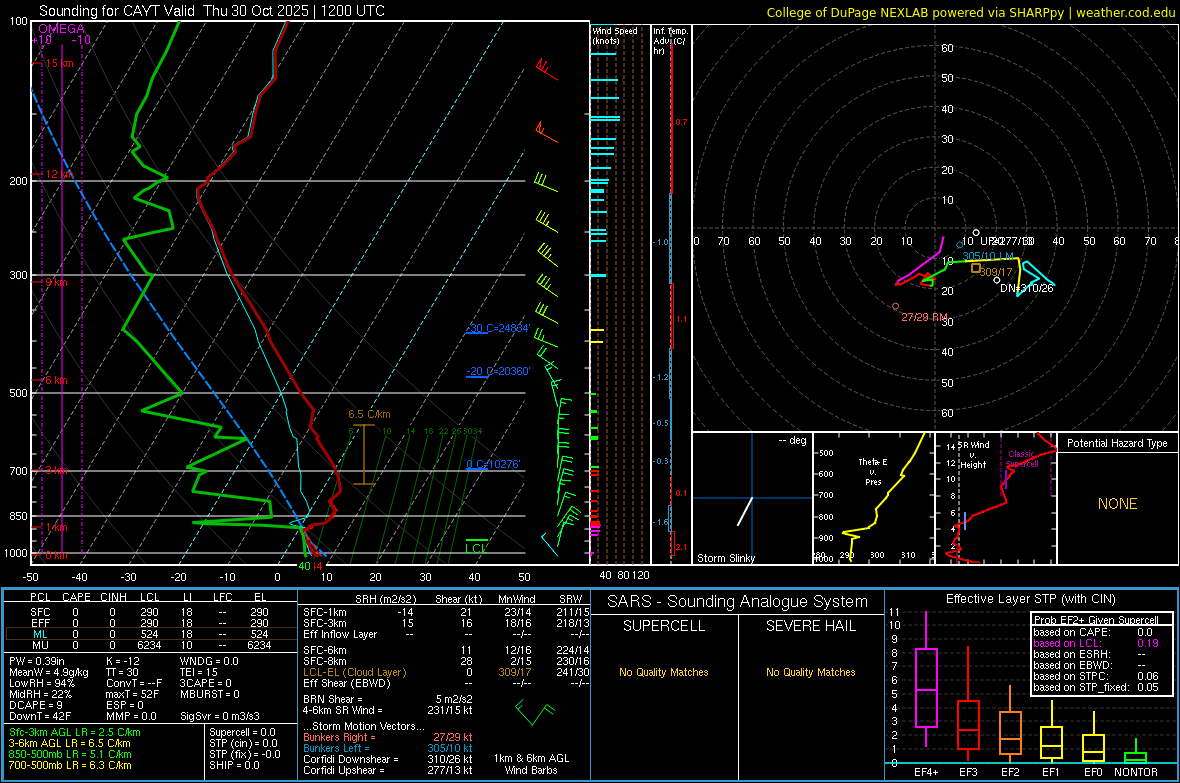Click the 'SigSvr = 0 m3/s3' value
Image resolution: width=1180 pixels, height=783 pixels.
tap(220, 716)
